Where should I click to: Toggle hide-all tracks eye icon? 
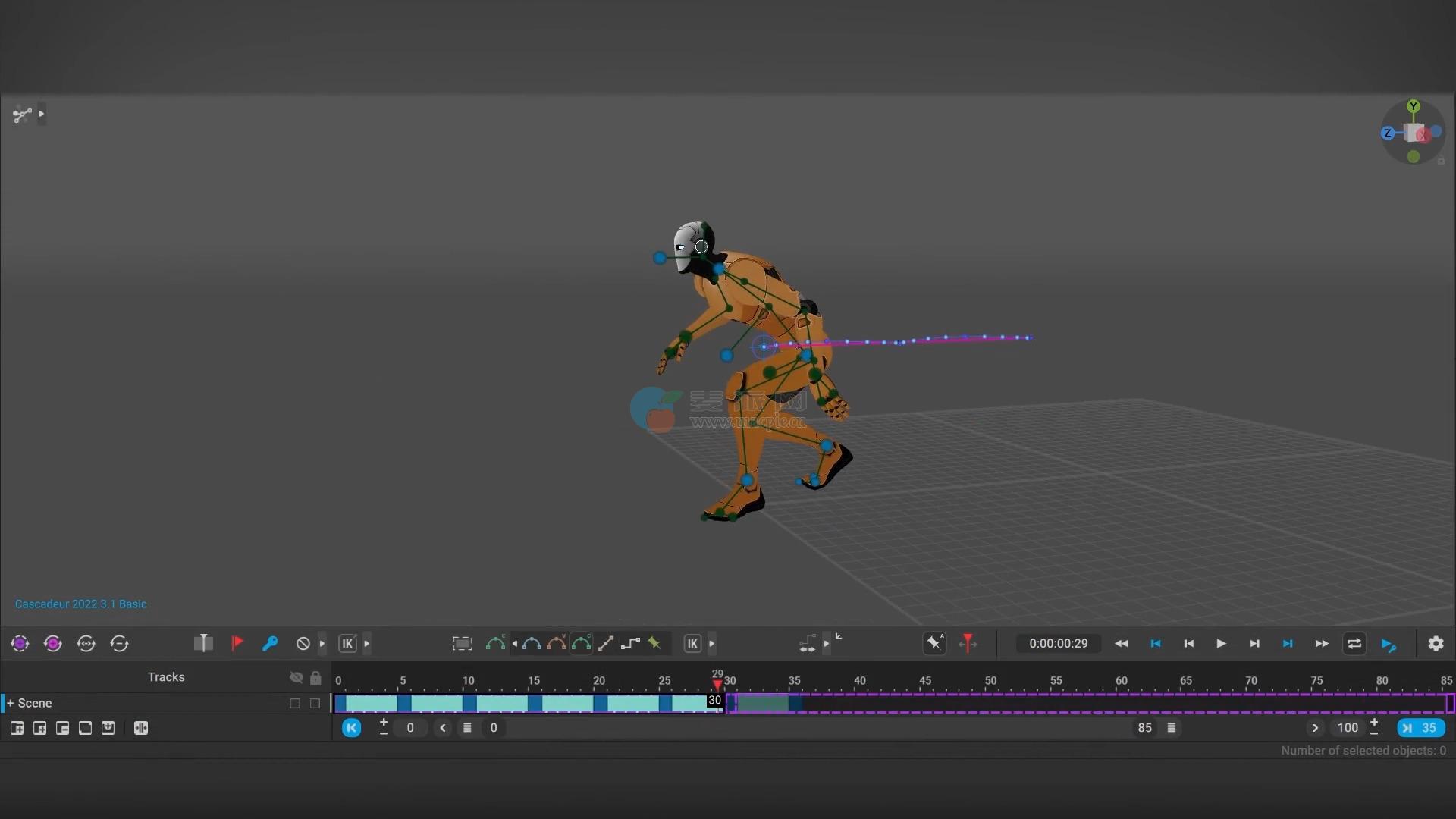tap(297, 677)
